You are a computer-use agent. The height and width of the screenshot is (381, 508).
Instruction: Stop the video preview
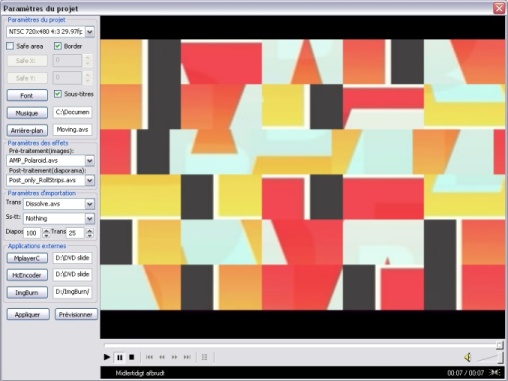tap(132, 357)
